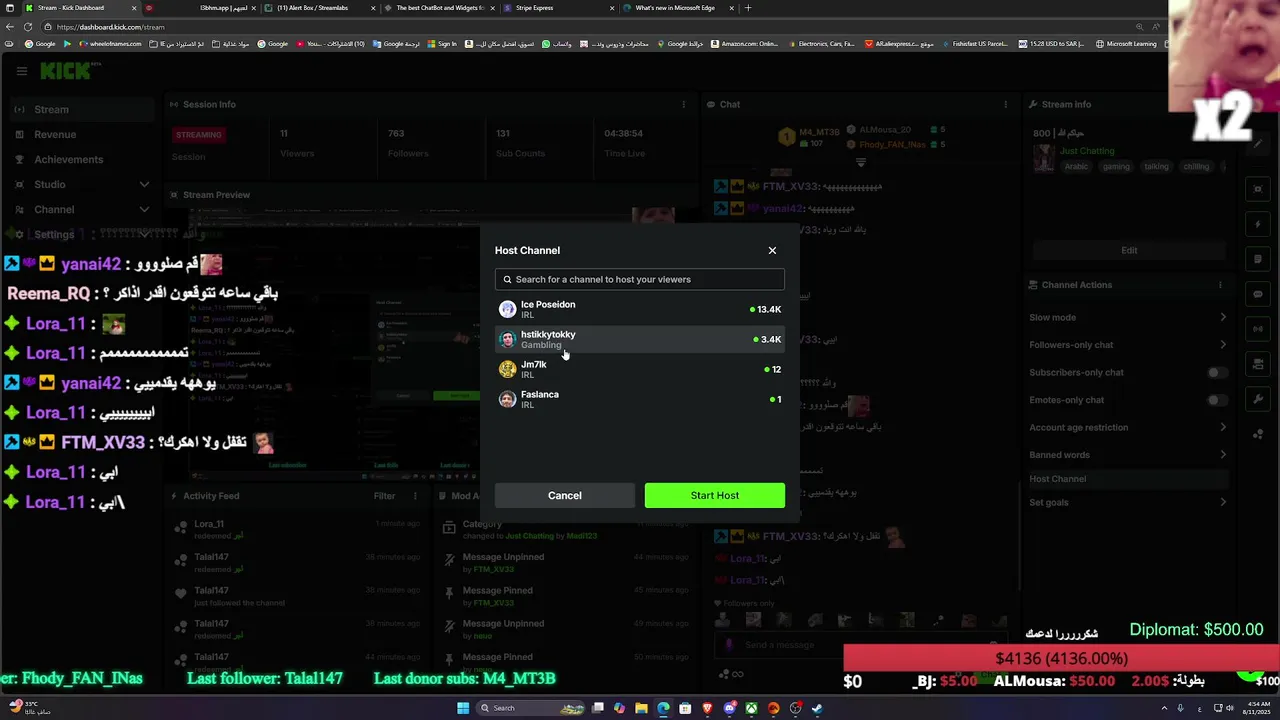1280x720 pixels.
Task: Open Brave browser from taskbar
Action: click(x=707, y=708)
